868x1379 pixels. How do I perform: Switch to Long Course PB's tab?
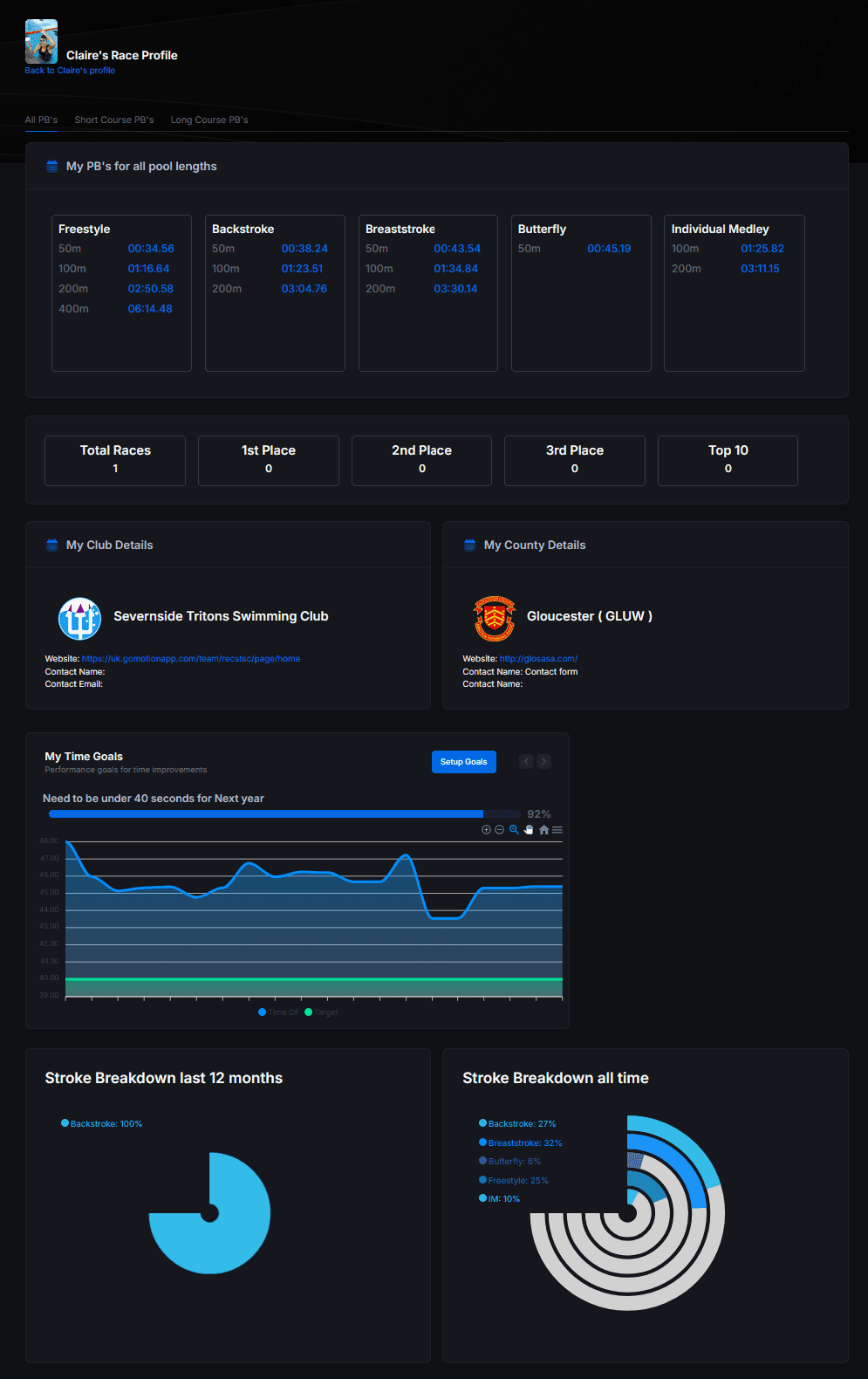[209, 120]
